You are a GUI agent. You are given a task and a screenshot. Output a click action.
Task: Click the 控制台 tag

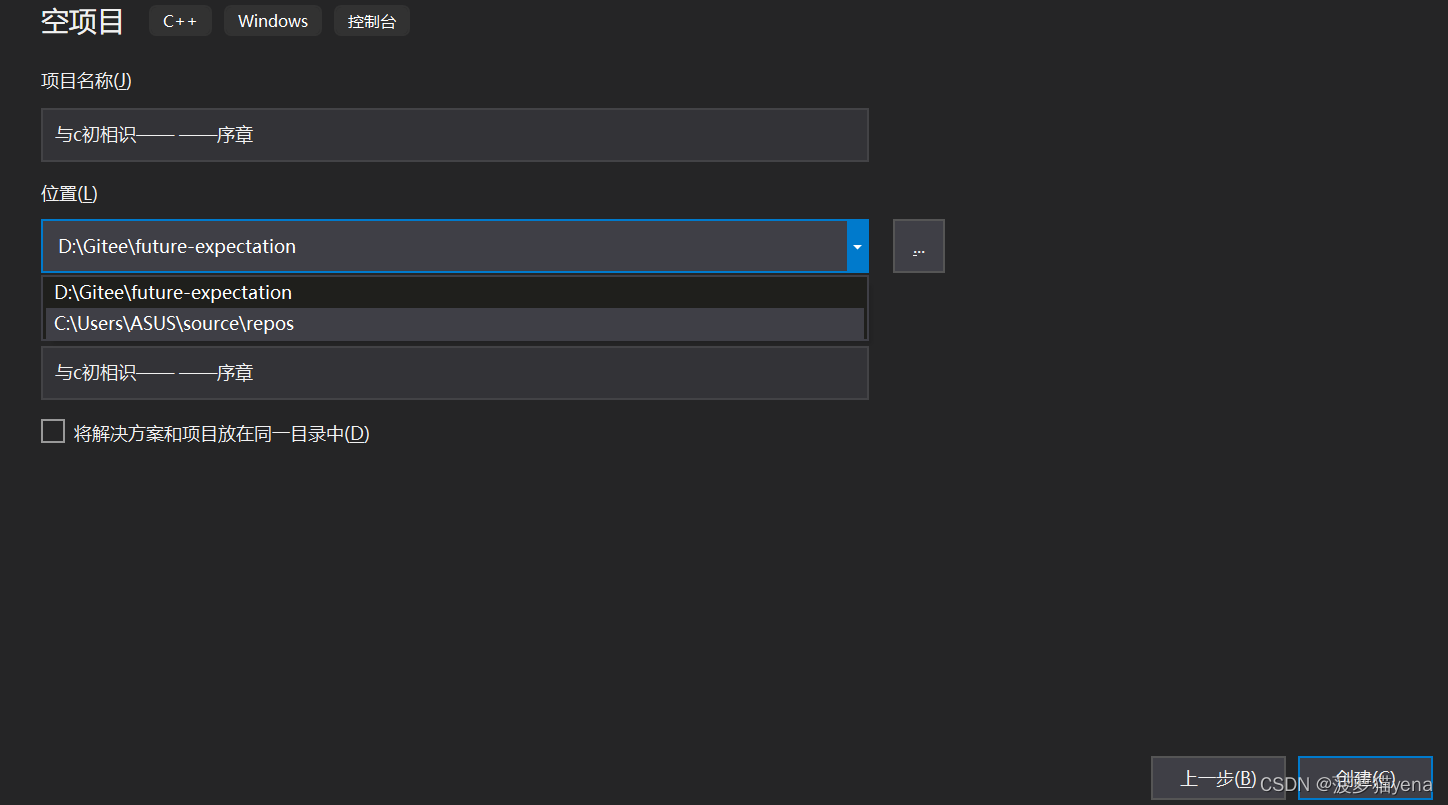372,21
